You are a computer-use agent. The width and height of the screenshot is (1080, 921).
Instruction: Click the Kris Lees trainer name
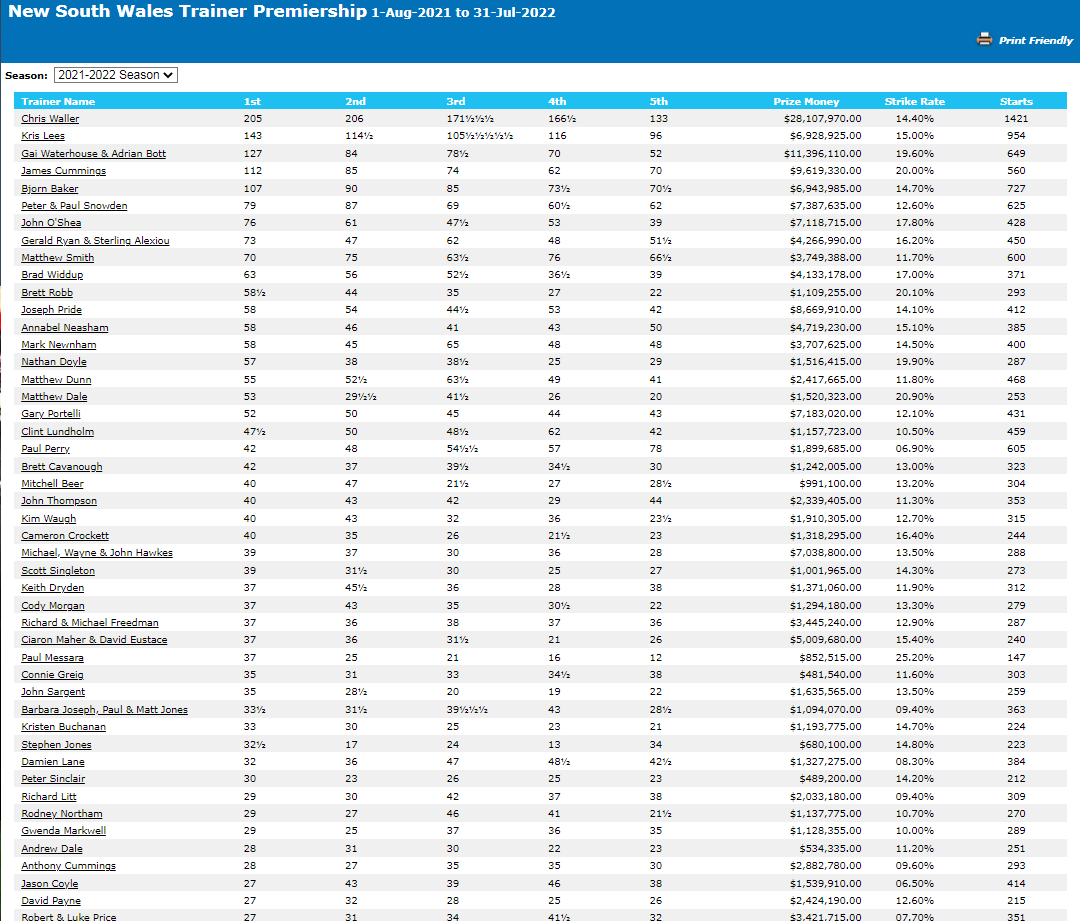point(42,136)
